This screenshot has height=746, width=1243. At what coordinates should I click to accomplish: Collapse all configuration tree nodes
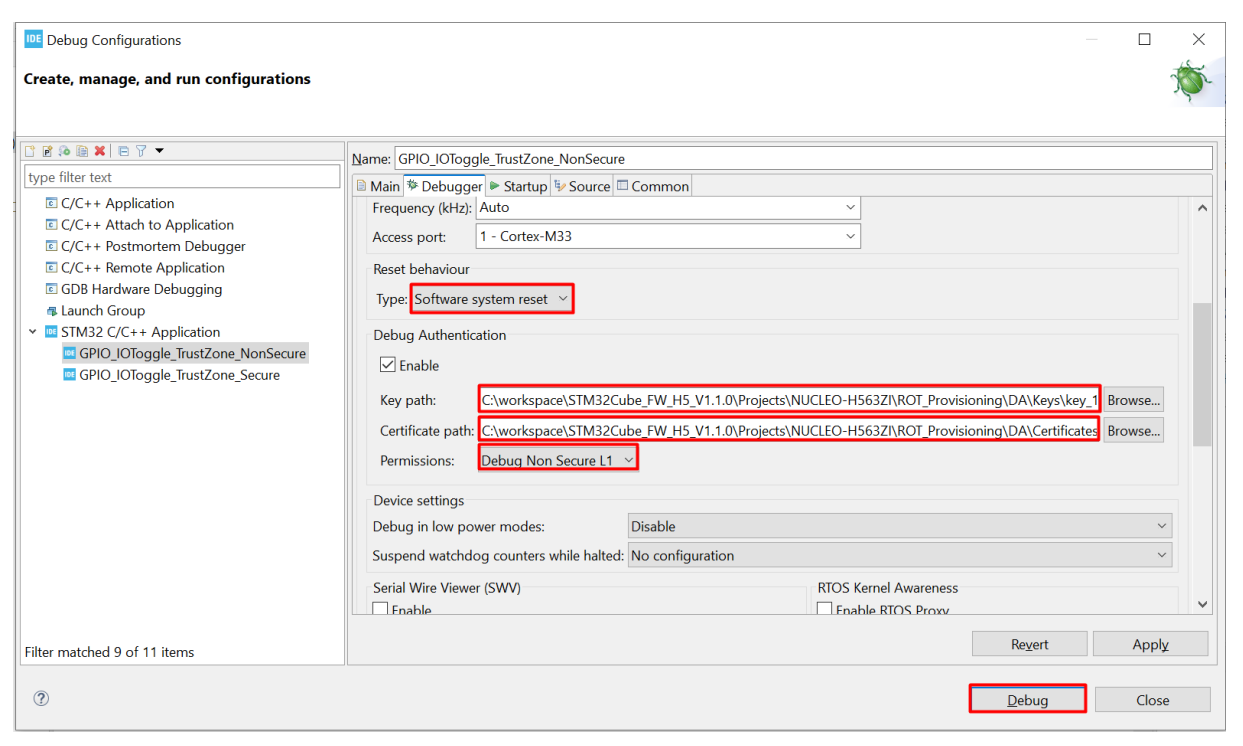(123, 151)
